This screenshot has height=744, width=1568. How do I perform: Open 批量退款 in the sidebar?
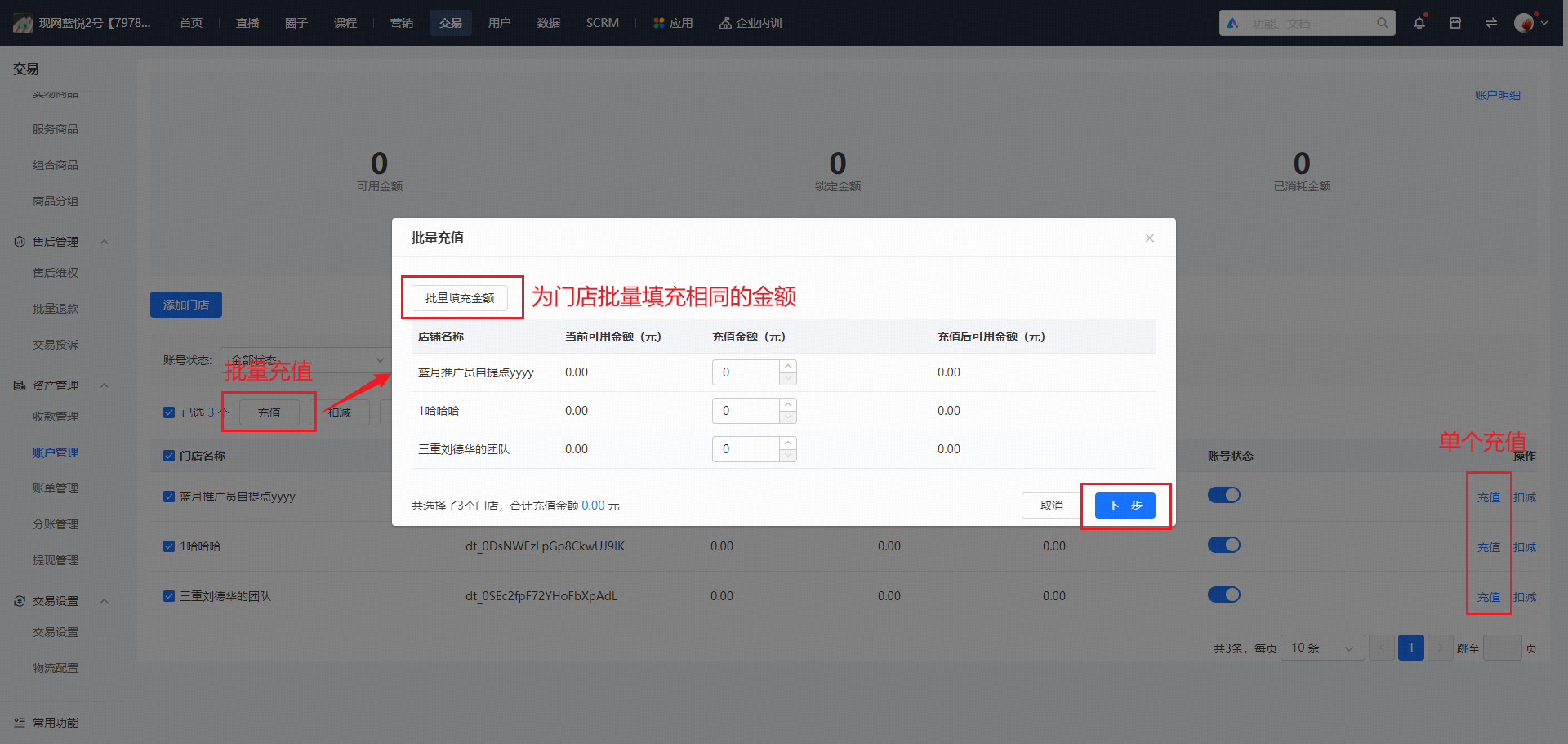coord(56,309)
